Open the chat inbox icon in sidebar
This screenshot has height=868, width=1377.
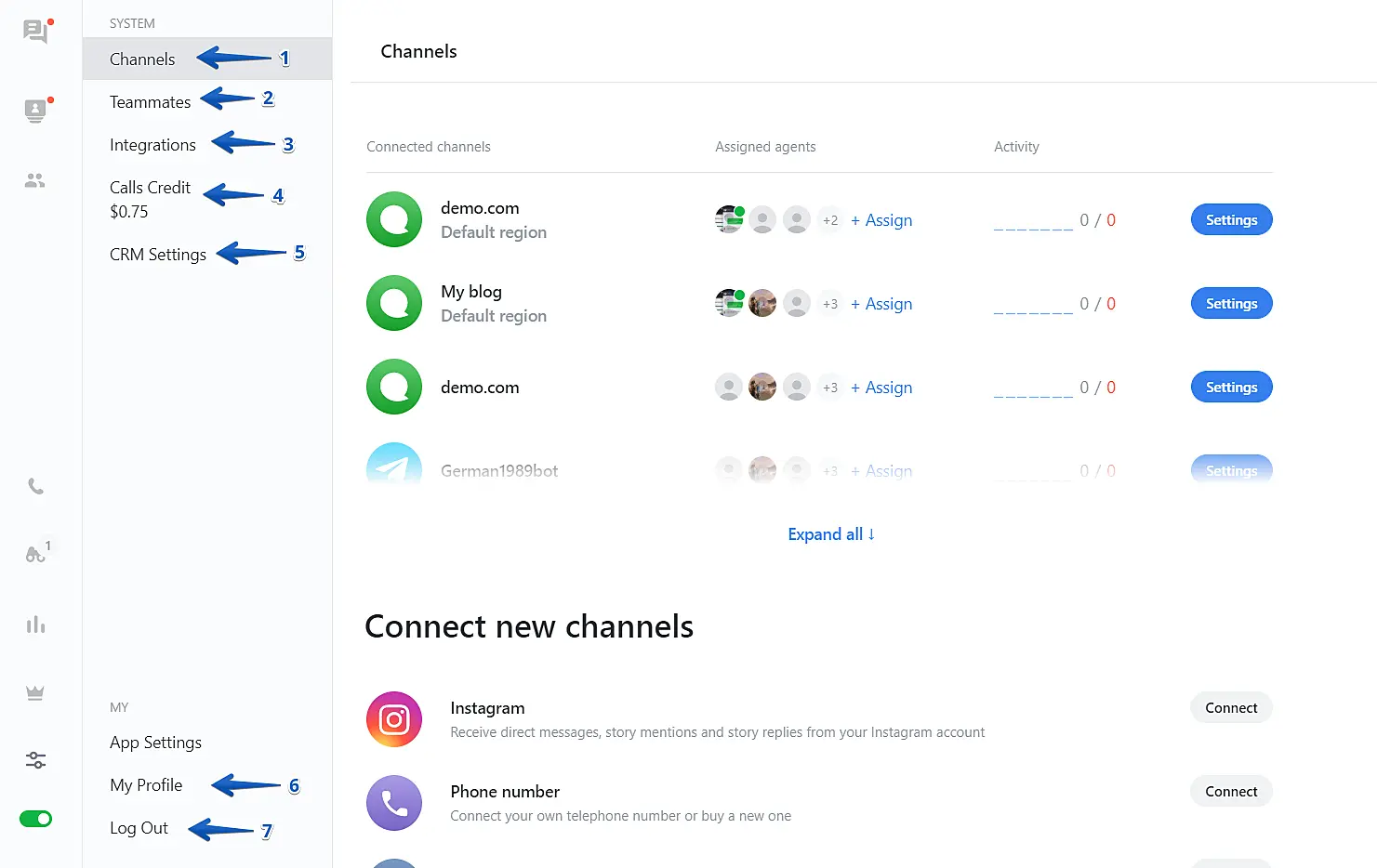(35, 32)
